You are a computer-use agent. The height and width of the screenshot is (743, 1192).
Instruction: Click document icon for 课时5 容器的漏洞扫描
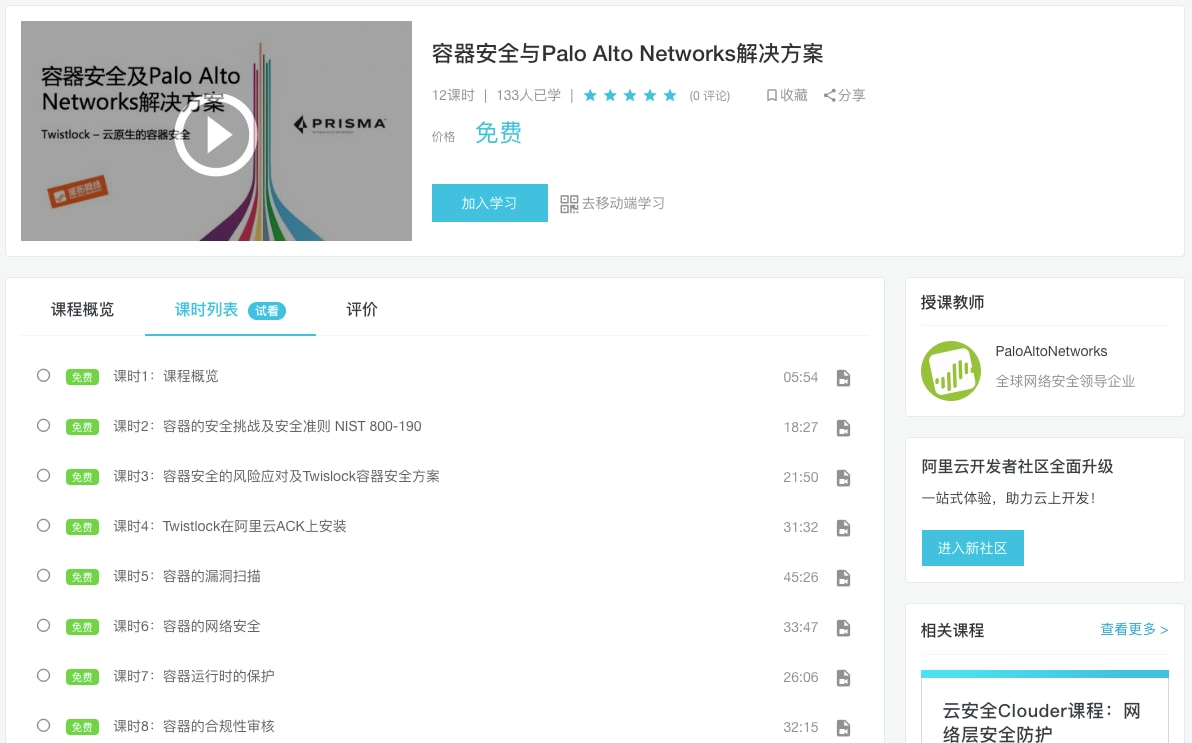click(843, 578)
